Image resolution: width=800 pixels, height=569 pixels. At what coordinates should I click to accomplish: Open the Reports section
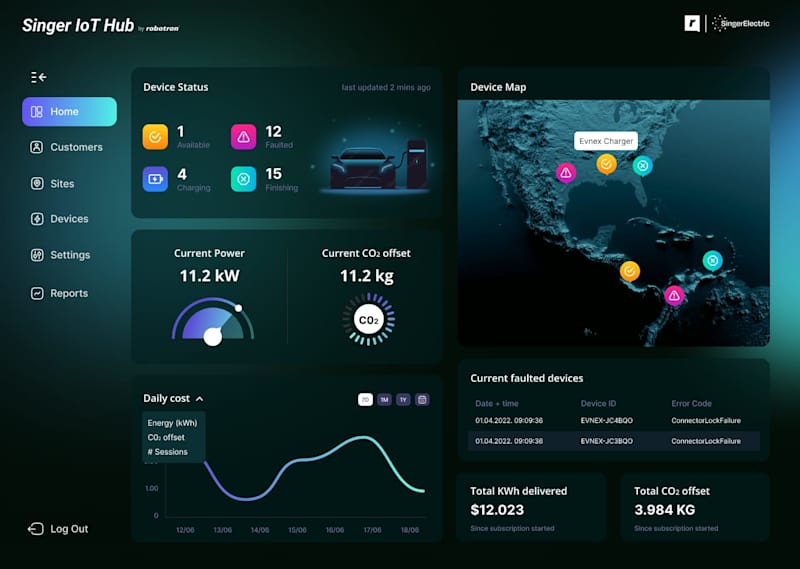pyautogui.click(x=59, y=293)
